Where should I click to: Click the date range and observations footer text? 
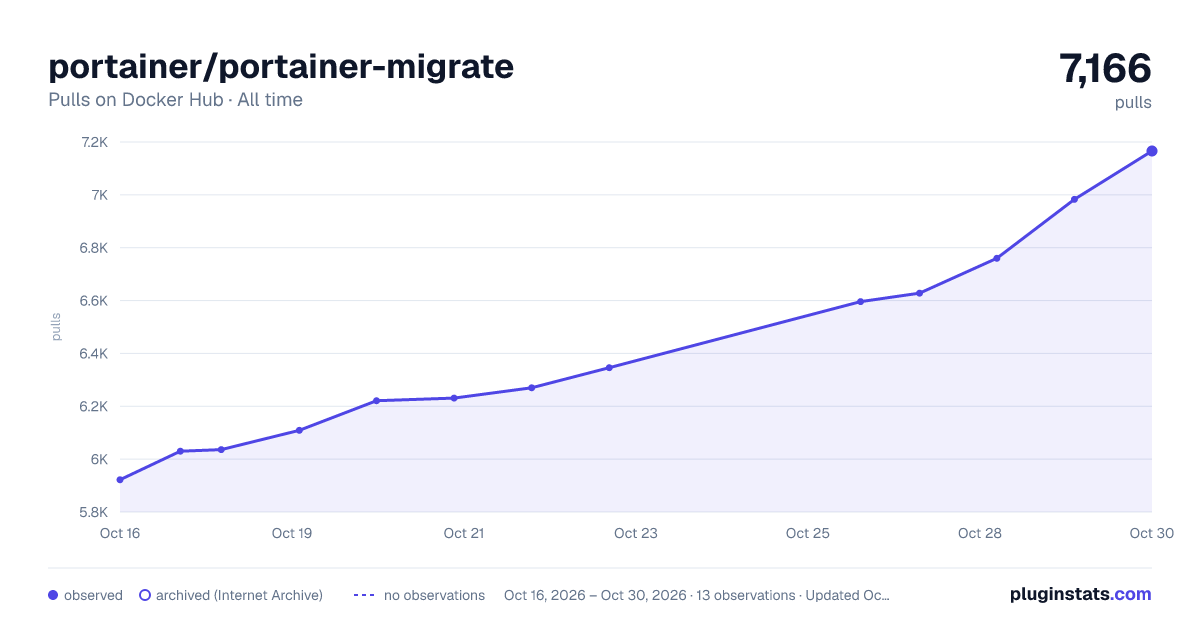pyautogui.click(x=697, y=595)
